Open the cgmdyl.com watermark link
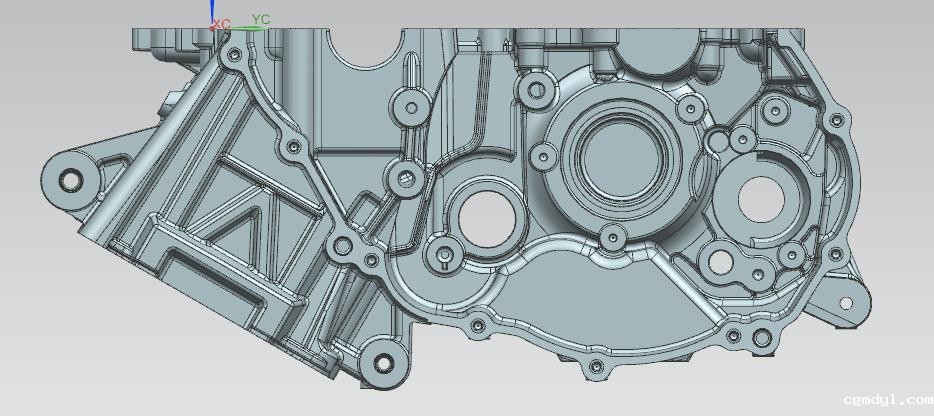 pyautogui.click(x=885, y=399)
